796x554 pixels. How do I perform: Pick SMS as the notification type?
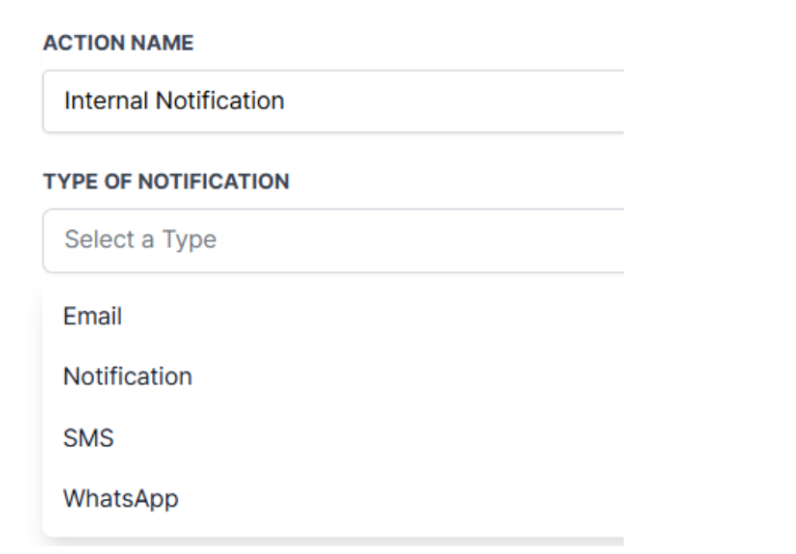point(88,438)
